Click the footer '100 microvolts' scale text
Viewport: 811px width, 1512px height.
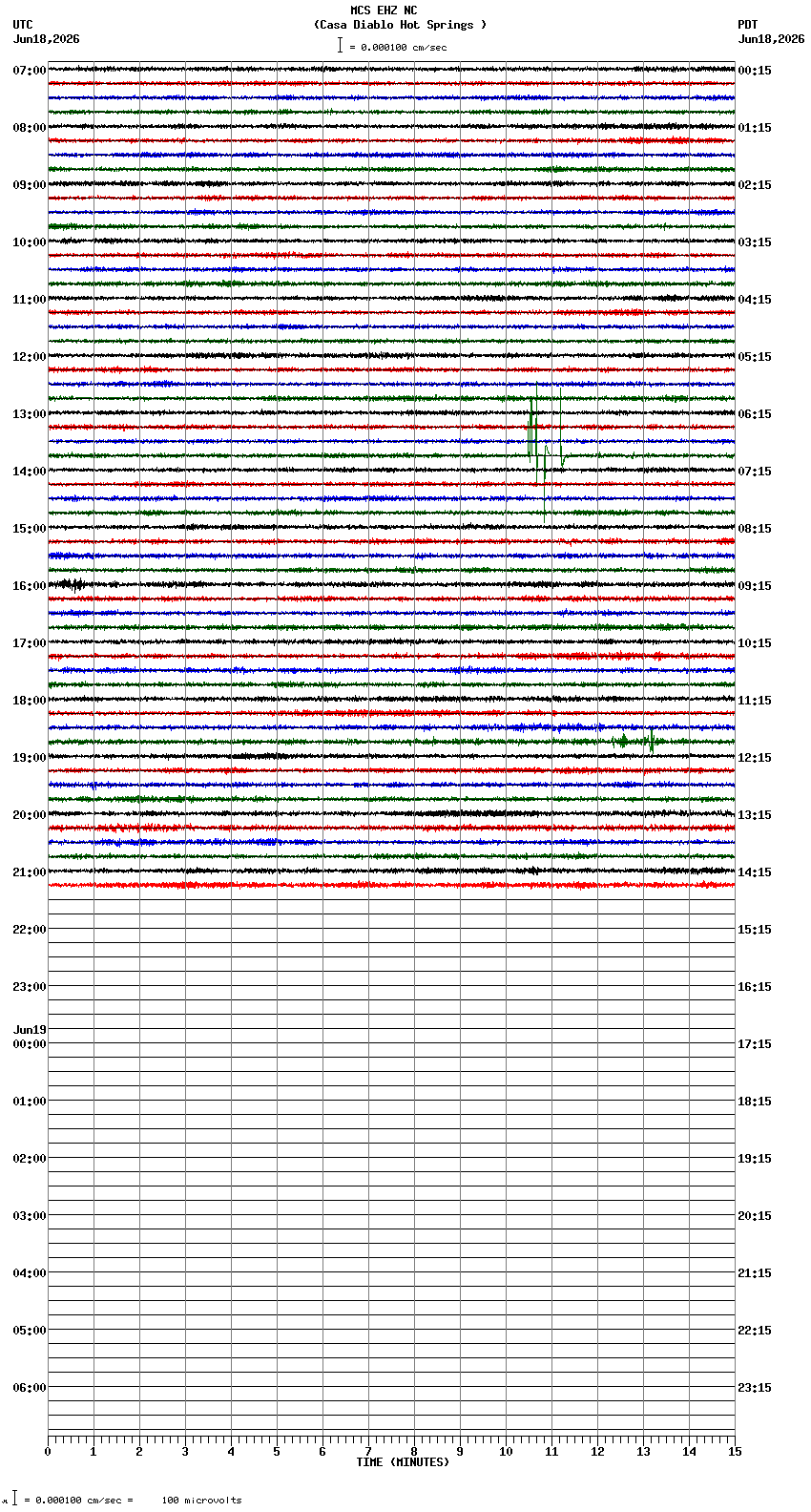click(x=201, y=1501)
